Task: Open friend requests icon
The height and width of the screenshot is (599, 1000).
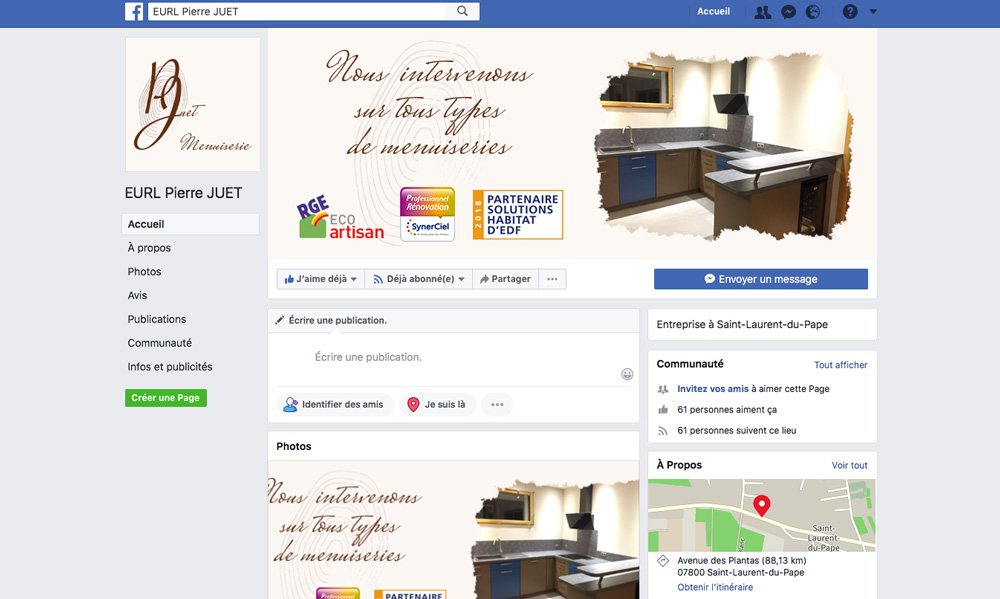Action: pyautogui.click(x=763, y=11)
